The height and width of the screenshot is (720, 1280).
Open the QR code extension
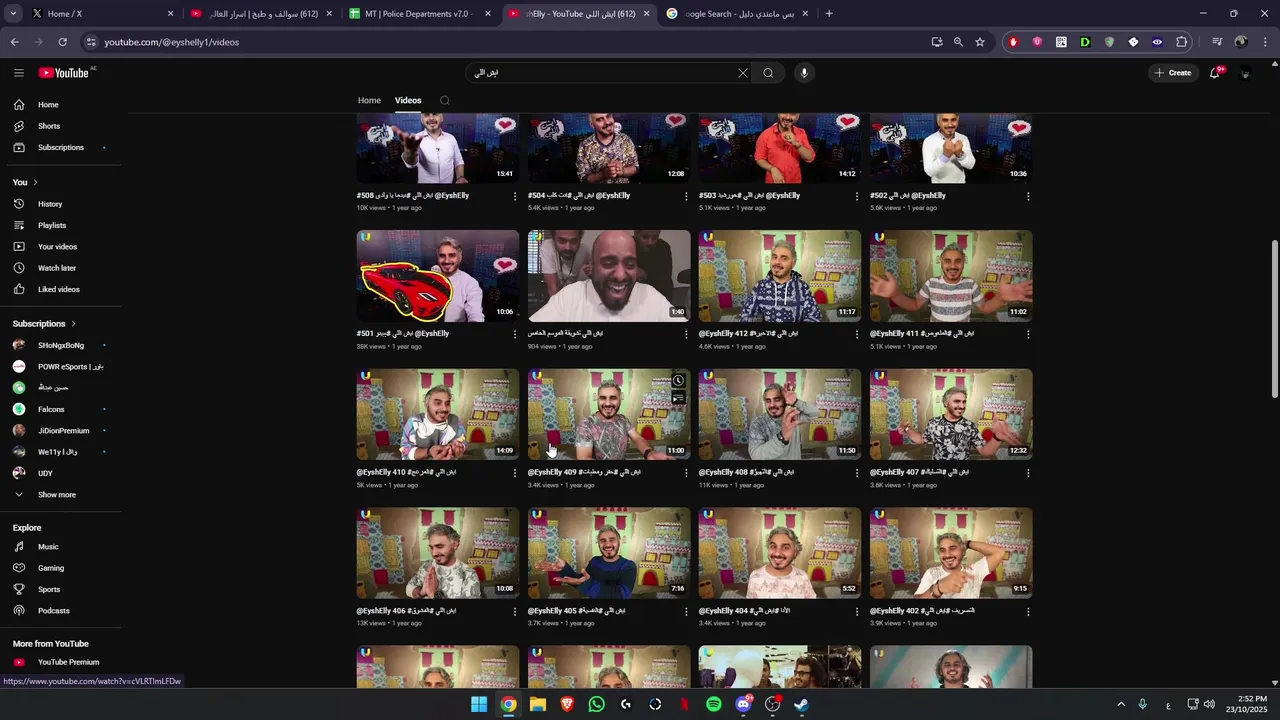(1061, 42)
